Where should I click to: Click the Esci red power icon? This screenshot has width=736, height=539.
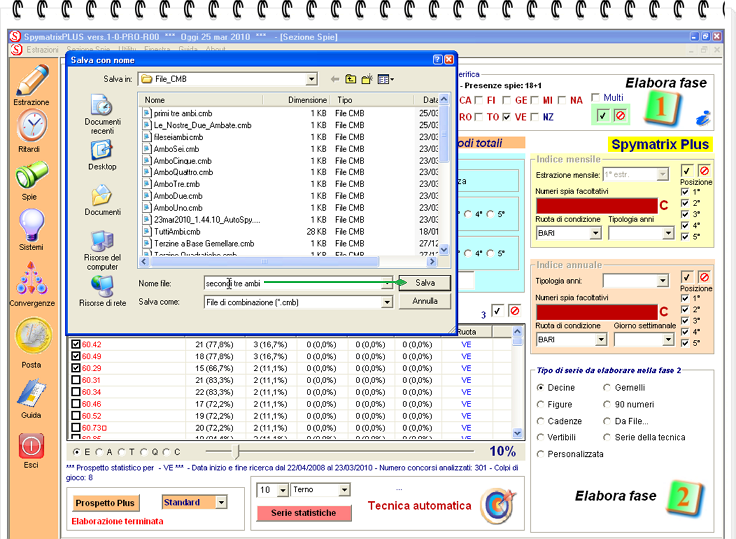coord(32,446)
